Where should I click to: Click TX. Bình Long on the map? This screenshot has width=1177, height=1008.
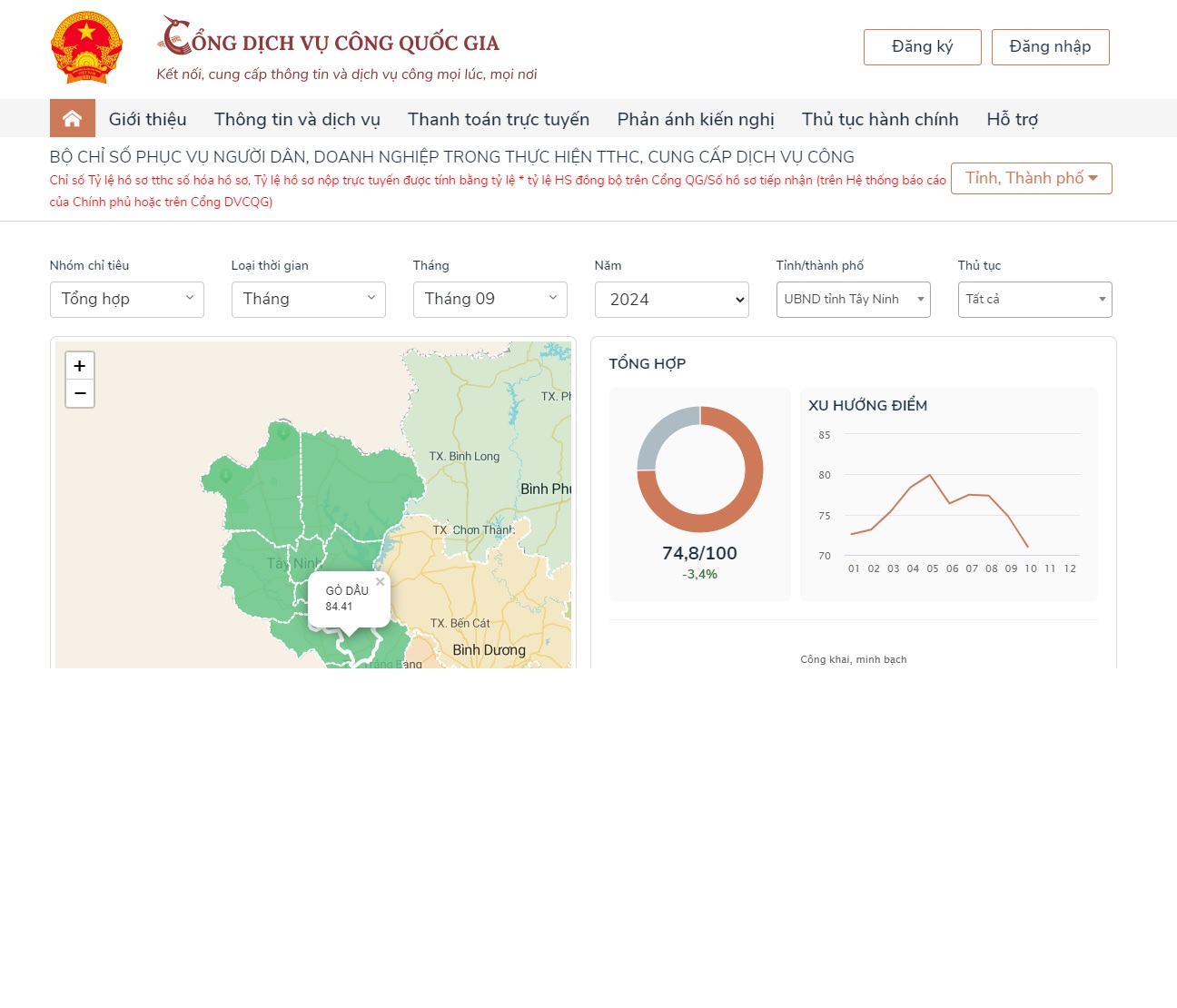[x=464, y=456]
